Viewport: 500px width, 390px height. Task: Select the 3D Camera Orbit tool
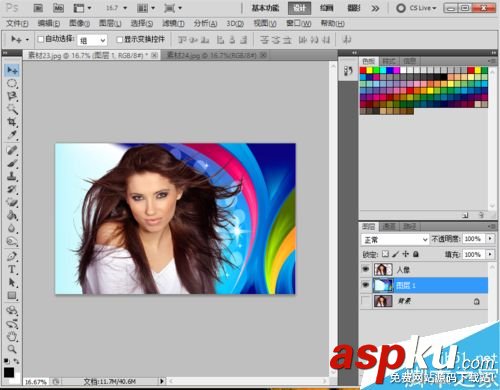click(x=12, y=324)
